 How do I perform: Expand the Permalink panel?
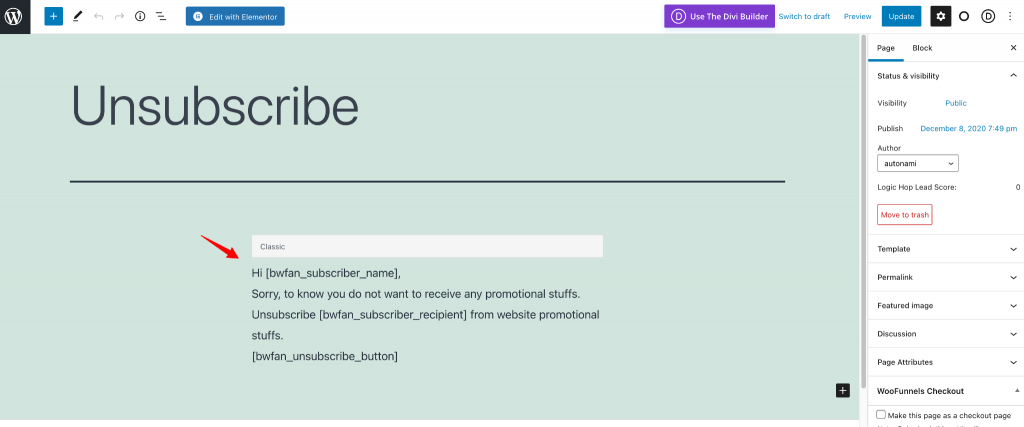tap(946, 277)
